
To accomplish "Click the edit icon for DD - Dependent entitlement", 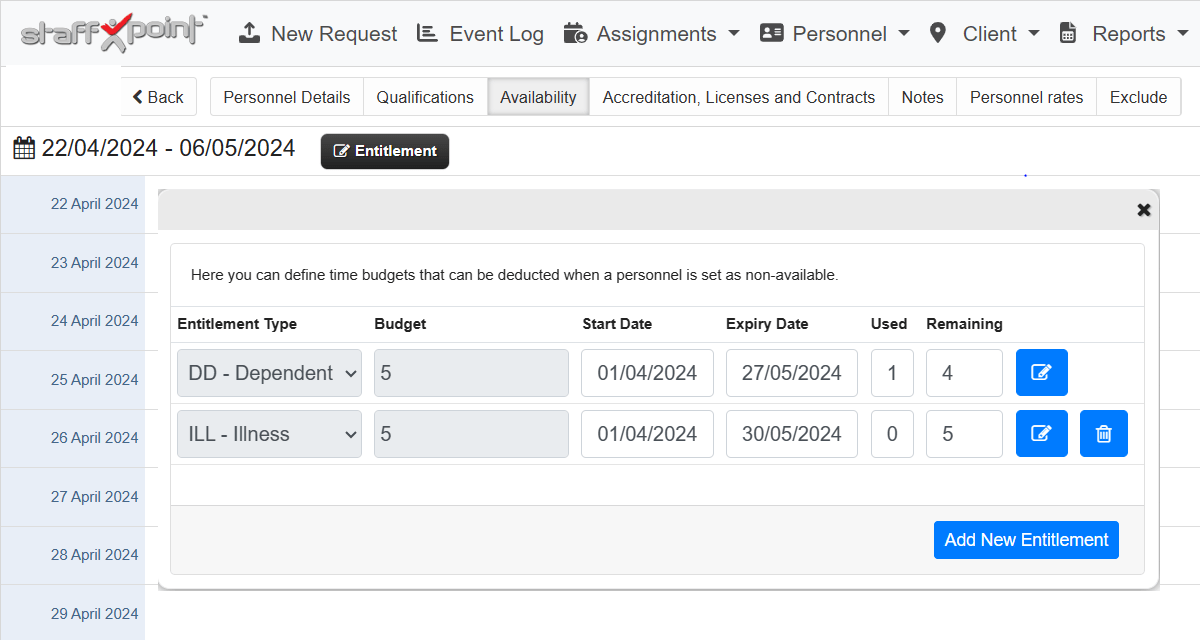I will 1041,373.
